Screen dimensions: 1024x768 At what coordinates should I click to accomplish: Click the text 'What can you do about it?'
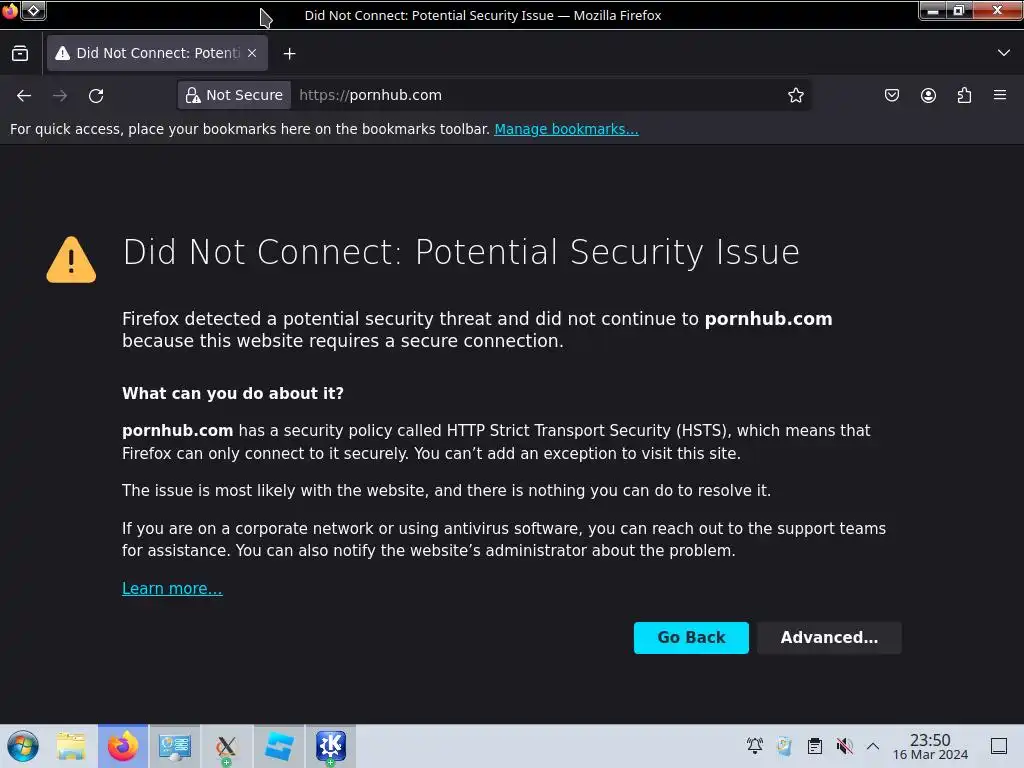tap(232, 393)
